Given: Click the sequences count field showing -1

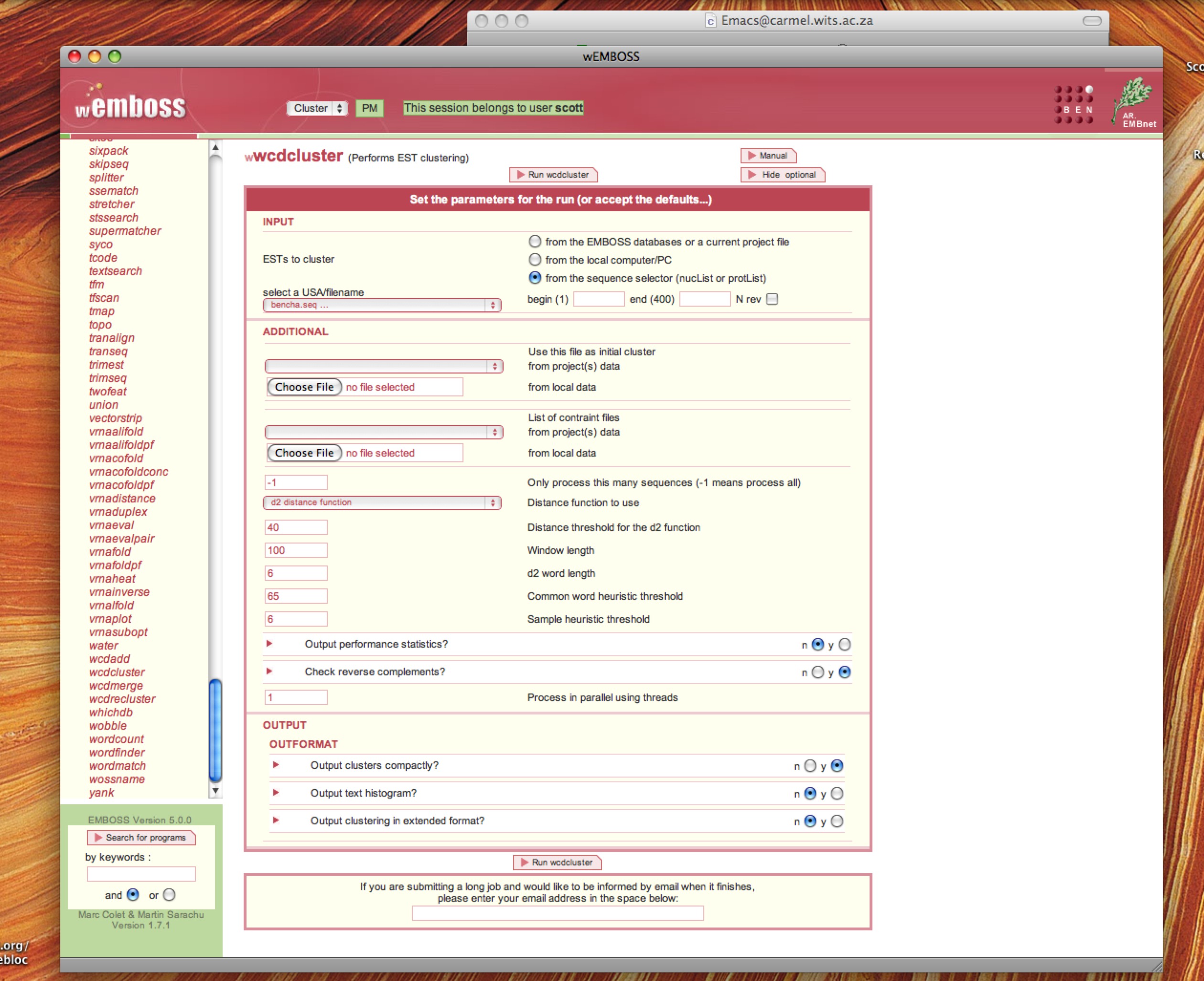Looking at the screenshot, I should pos(296,482).
